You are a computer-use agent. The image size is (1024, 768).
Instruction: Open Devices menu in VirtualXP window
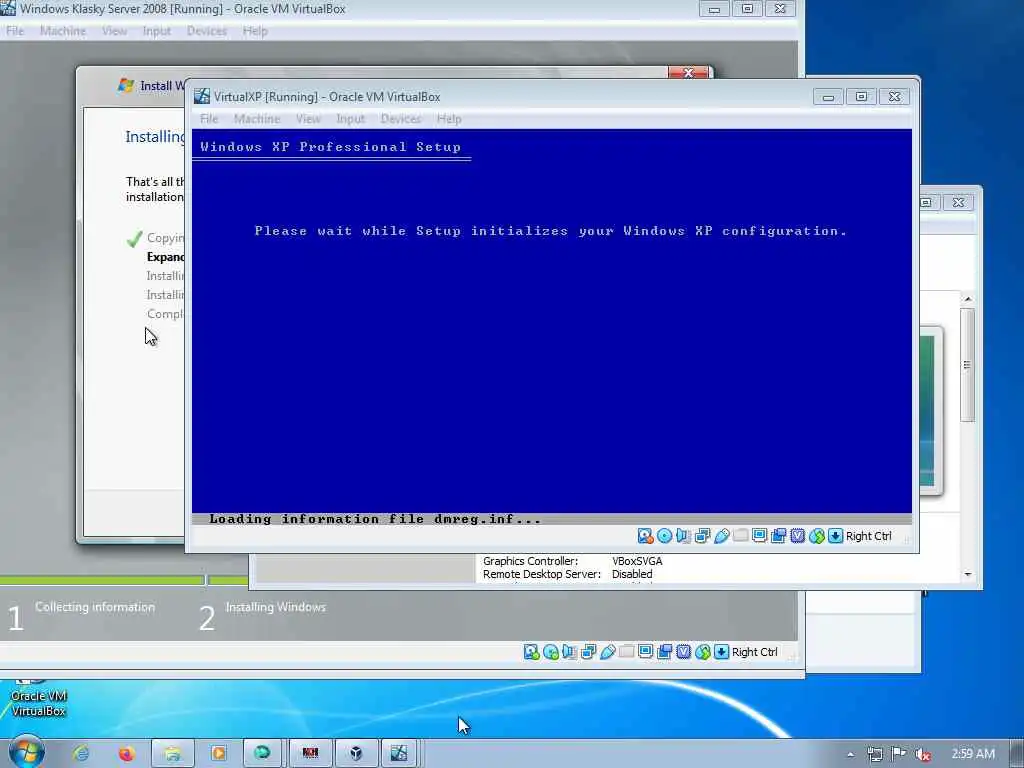(x=401, y=119)
